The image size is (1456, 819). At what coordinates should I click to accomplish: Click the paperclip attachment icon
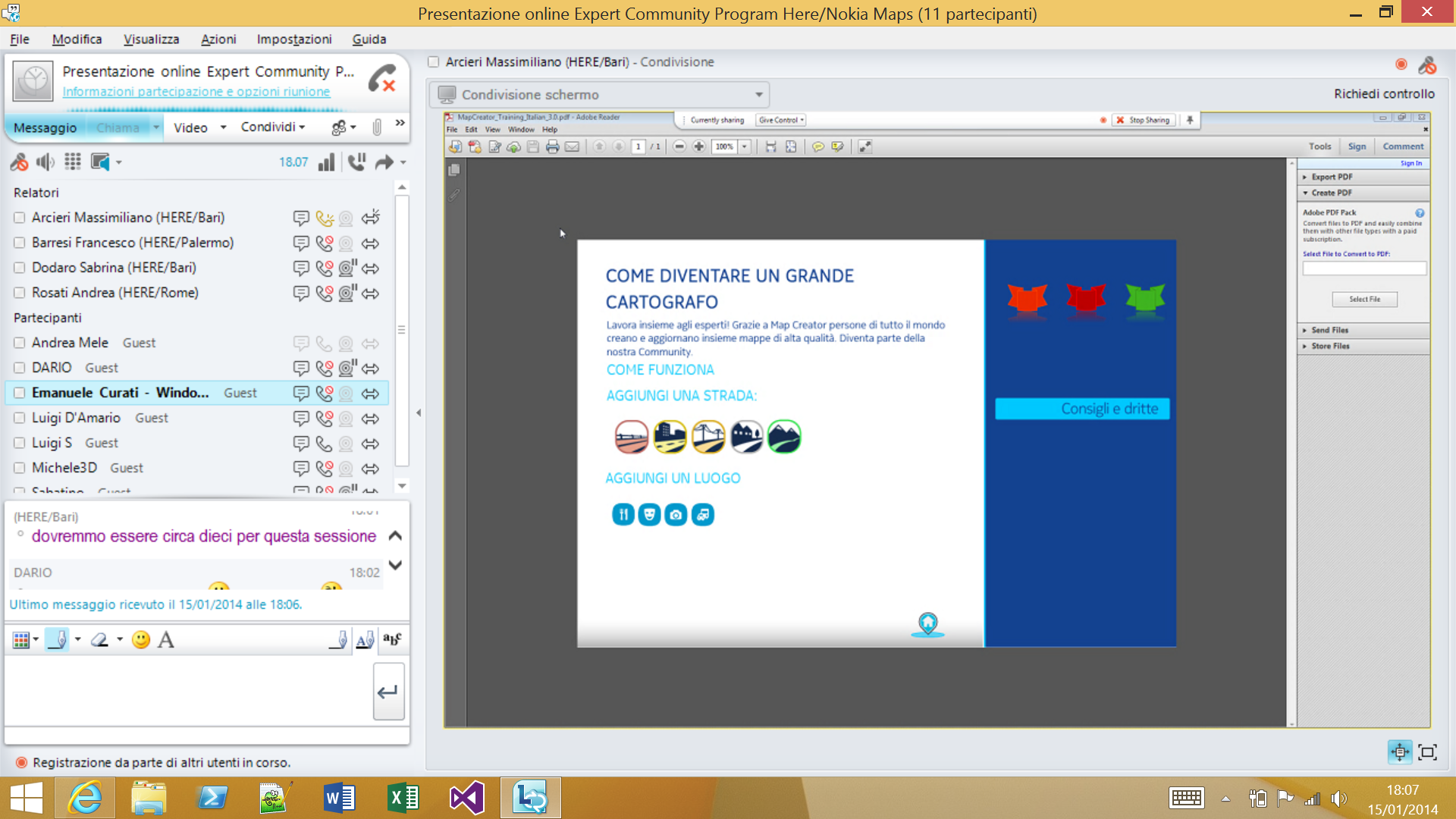(377, 127)
